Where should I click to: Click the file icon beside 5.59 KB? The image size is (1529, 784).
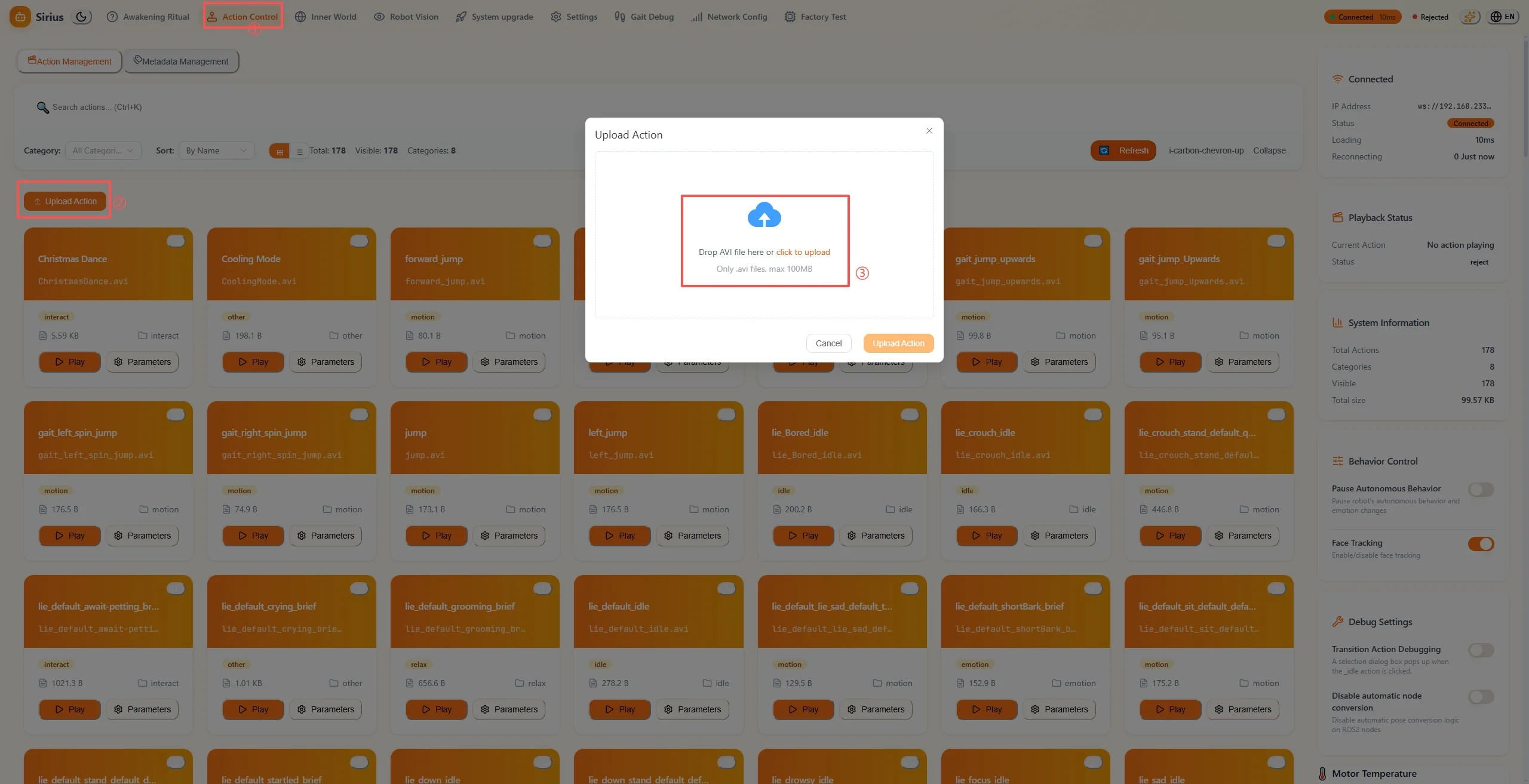pos(43,336)
